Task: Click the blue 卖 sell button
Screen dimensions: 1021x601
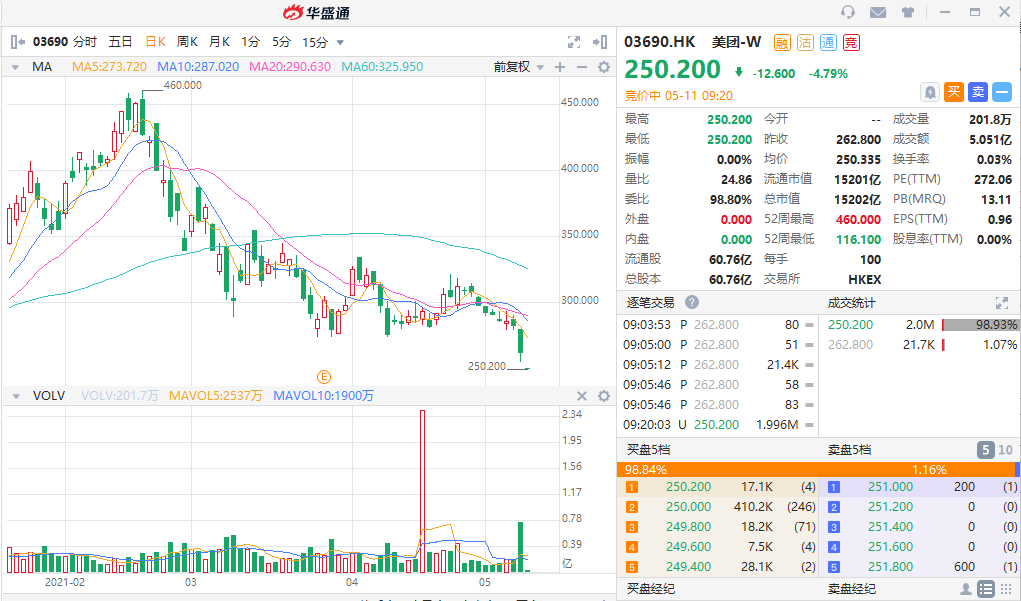Action: click(978, 92)
